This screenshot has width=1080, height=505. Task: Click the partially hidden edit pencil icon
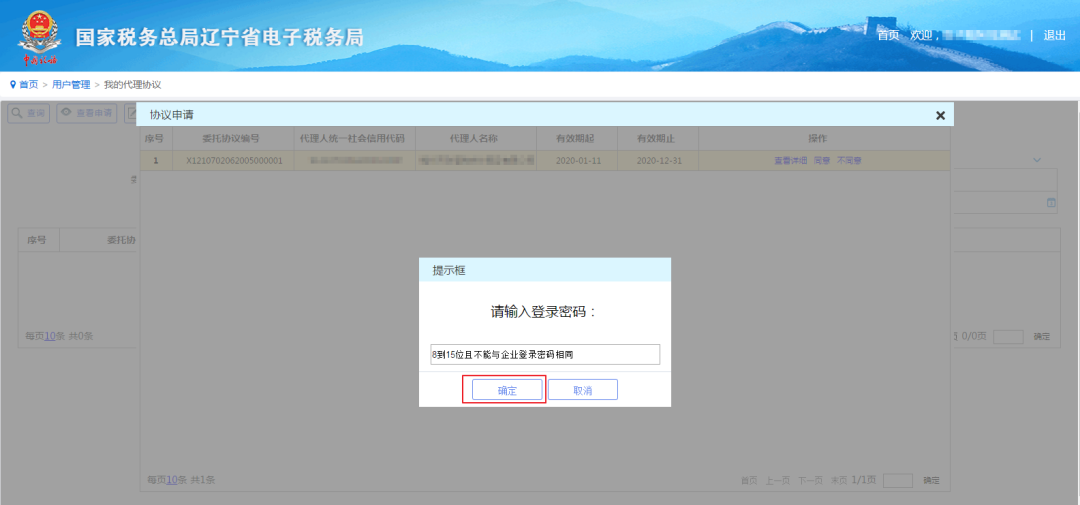[x=130, y=113]
